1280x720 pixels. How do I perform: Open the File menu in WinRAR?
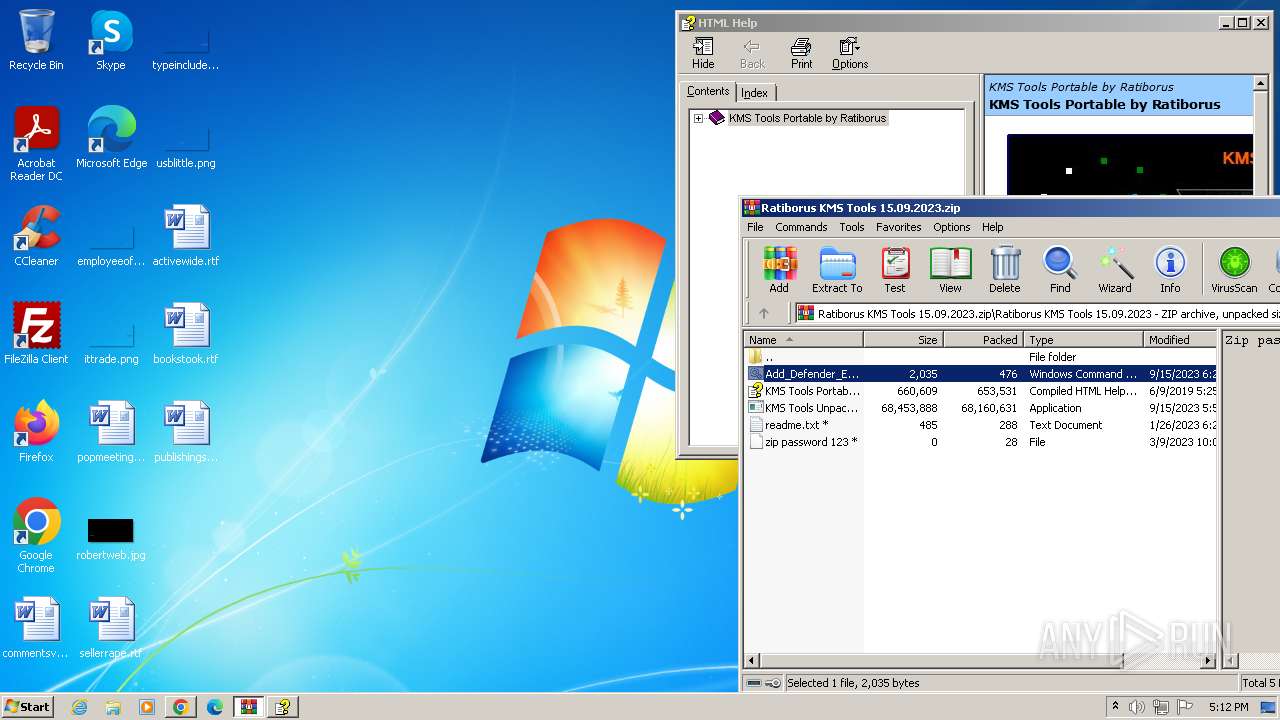point(755,227)
